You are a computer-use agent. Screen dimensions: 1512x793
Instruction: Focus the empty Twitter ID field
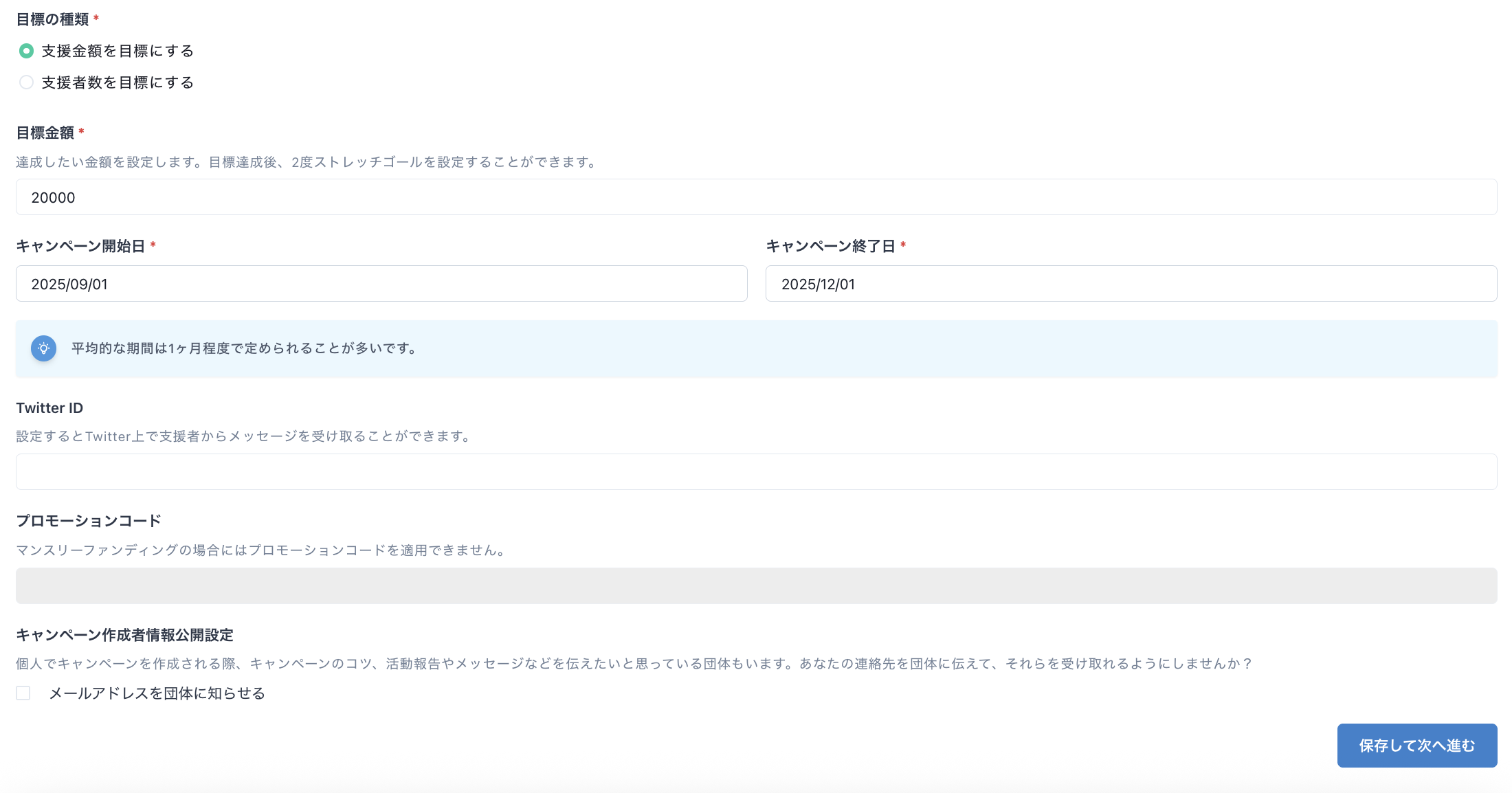coord(756,472)
